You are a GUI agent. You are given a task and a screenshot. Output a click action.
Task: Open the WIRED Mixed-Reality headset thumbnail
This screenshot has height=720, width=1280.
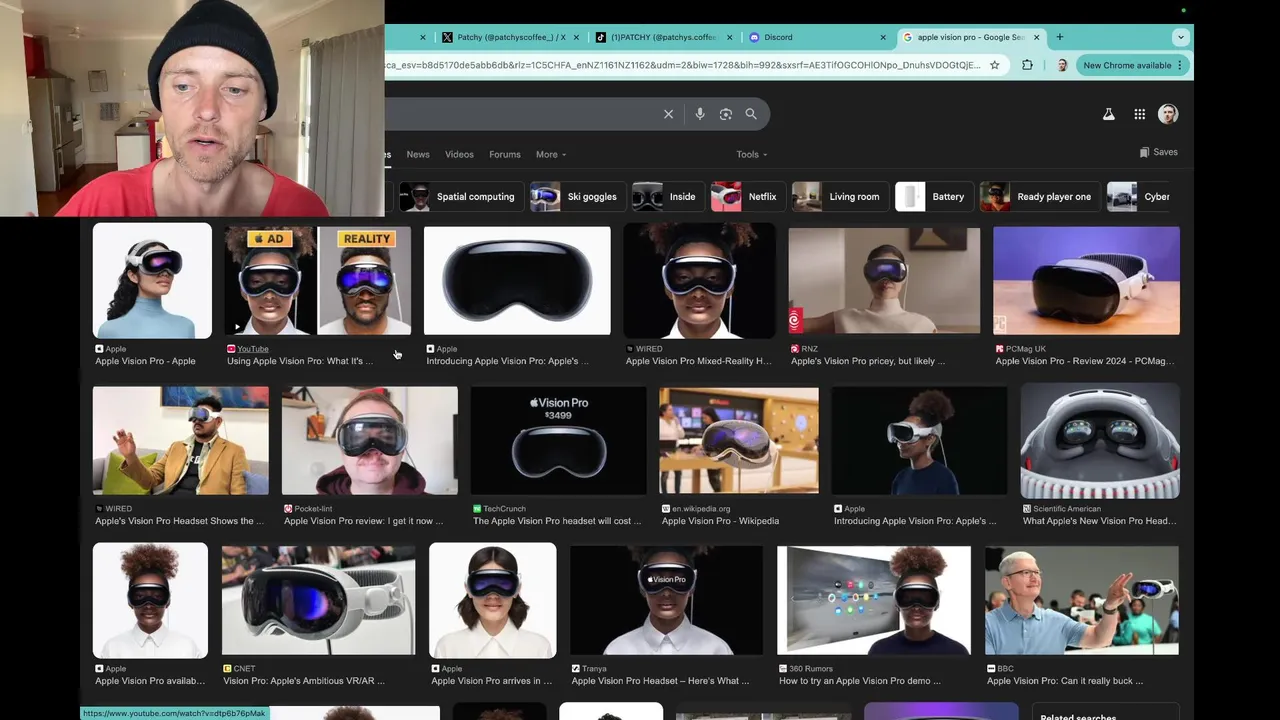tap(699, 281)
